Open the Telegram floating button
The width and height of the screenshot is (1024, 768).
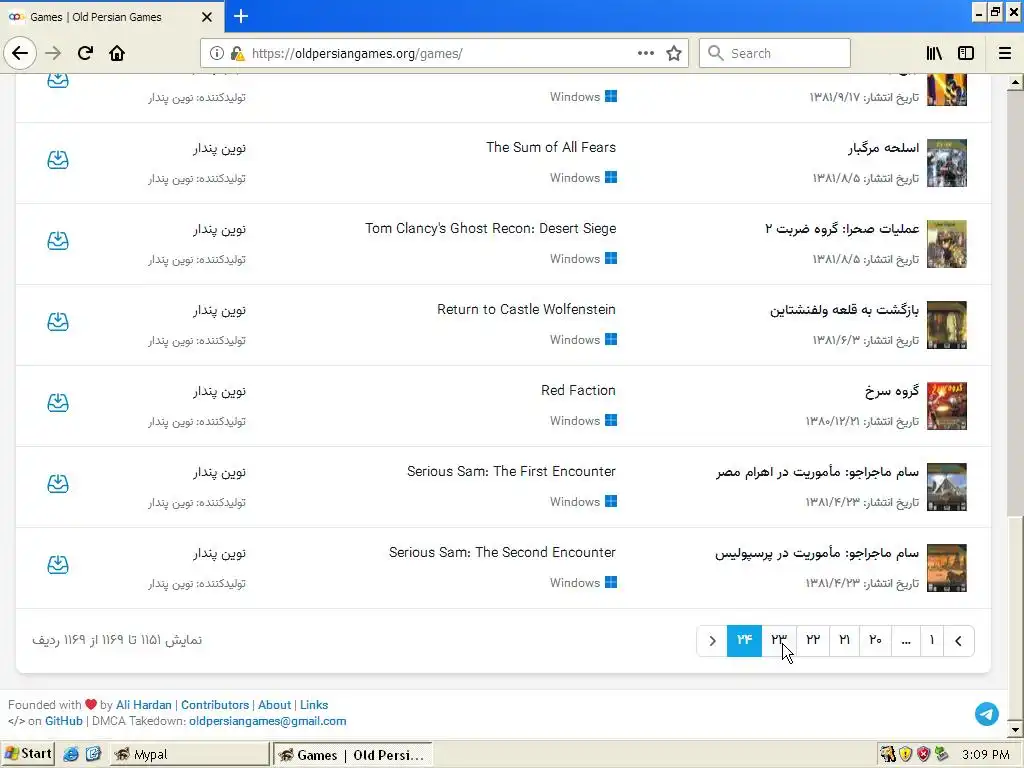[987, 714]
